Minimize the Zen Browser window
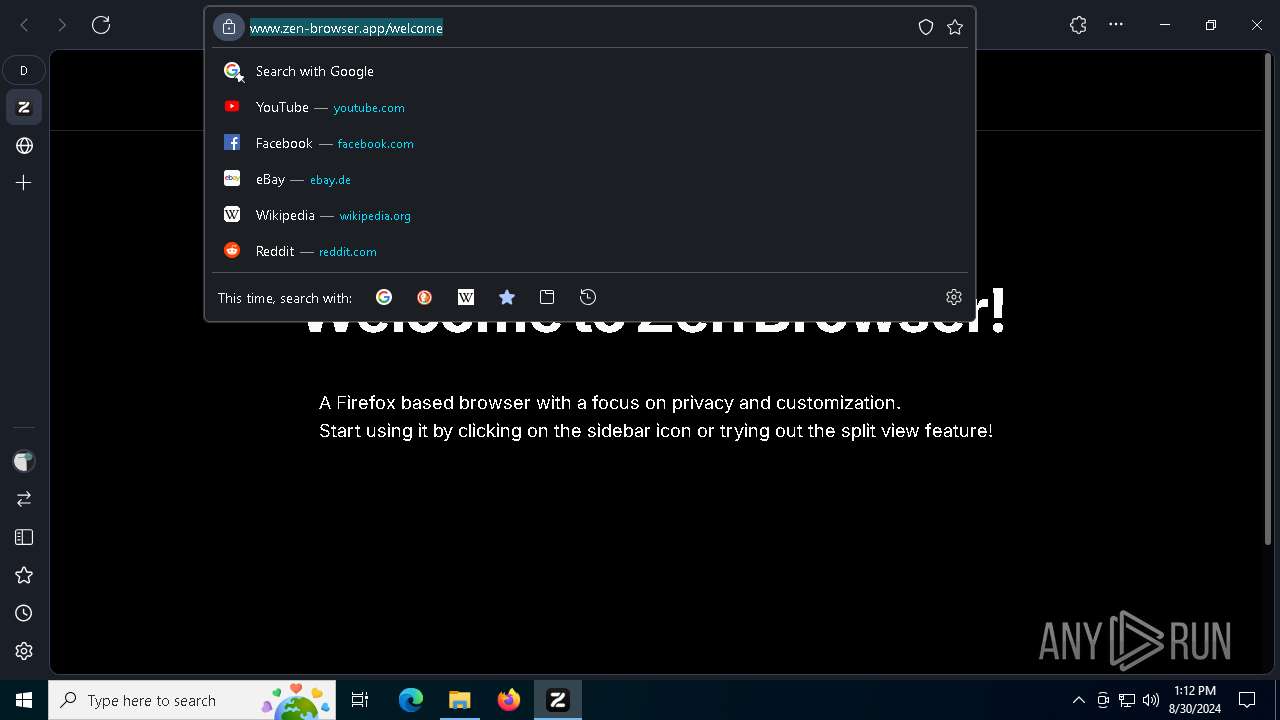The height and width of the screenshot is (720, 1280). point(1165,25)
